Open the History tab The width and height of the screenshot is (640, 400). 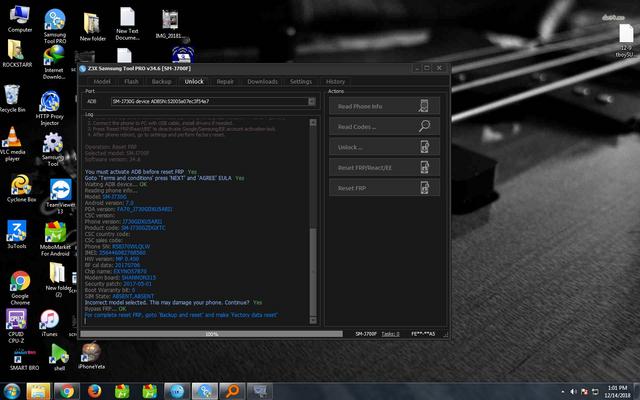pyautogui.click(x=336, y=82)
